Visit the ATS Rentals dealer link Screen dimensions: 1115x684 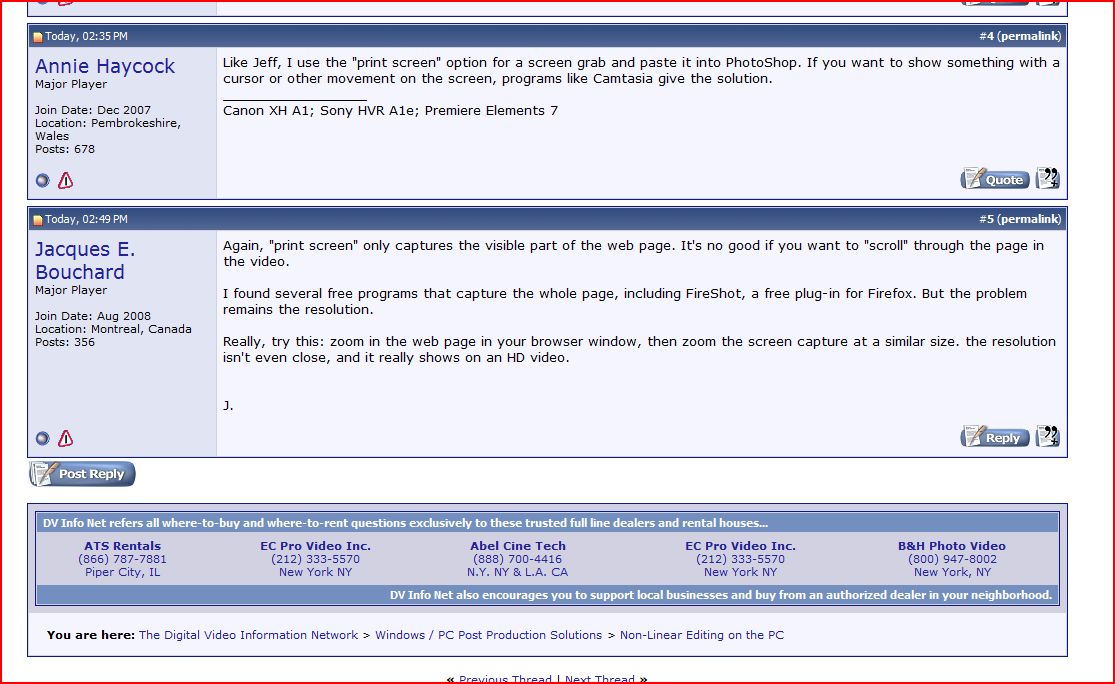(122, 546)
